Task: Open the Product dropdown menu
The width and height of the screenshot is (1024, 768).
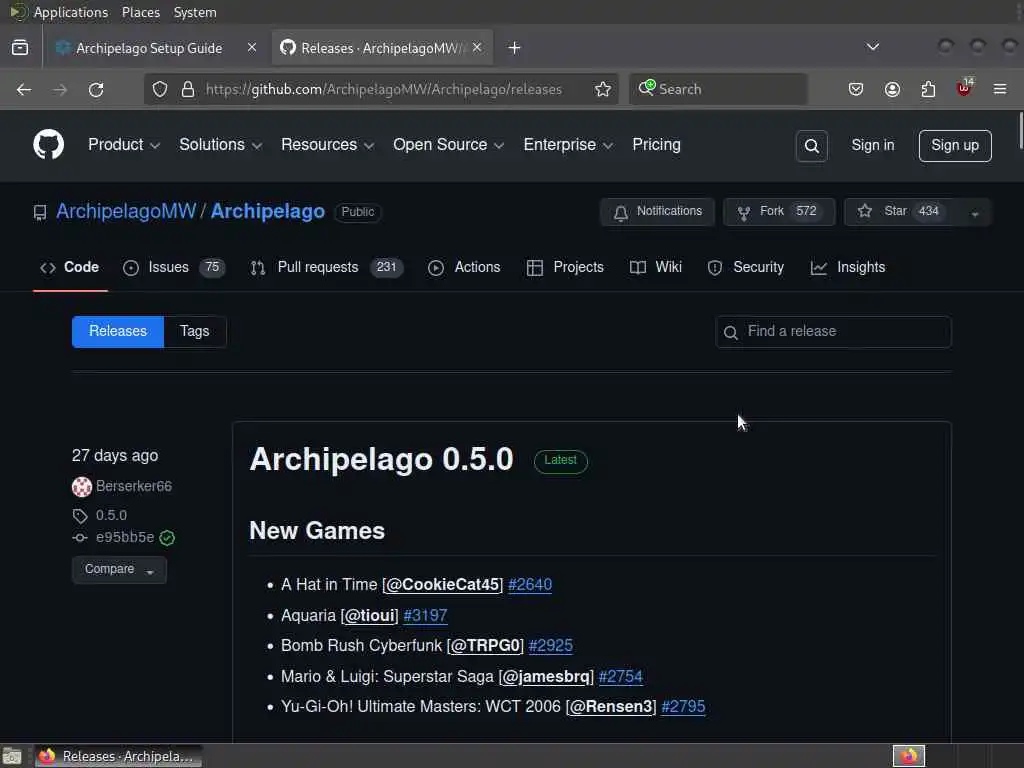Action: [x=123, y=145]
